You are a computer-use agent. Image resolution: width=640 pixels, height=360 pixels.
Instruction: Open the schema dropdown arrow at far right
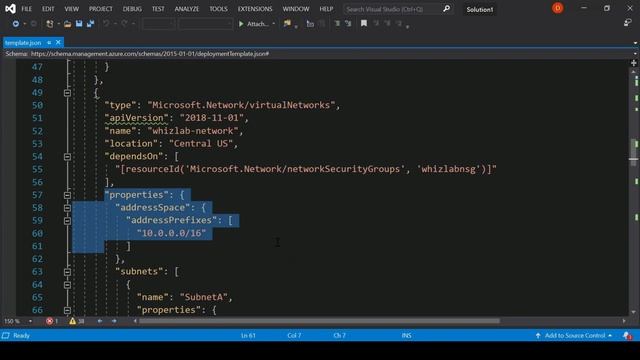(635, 53)
